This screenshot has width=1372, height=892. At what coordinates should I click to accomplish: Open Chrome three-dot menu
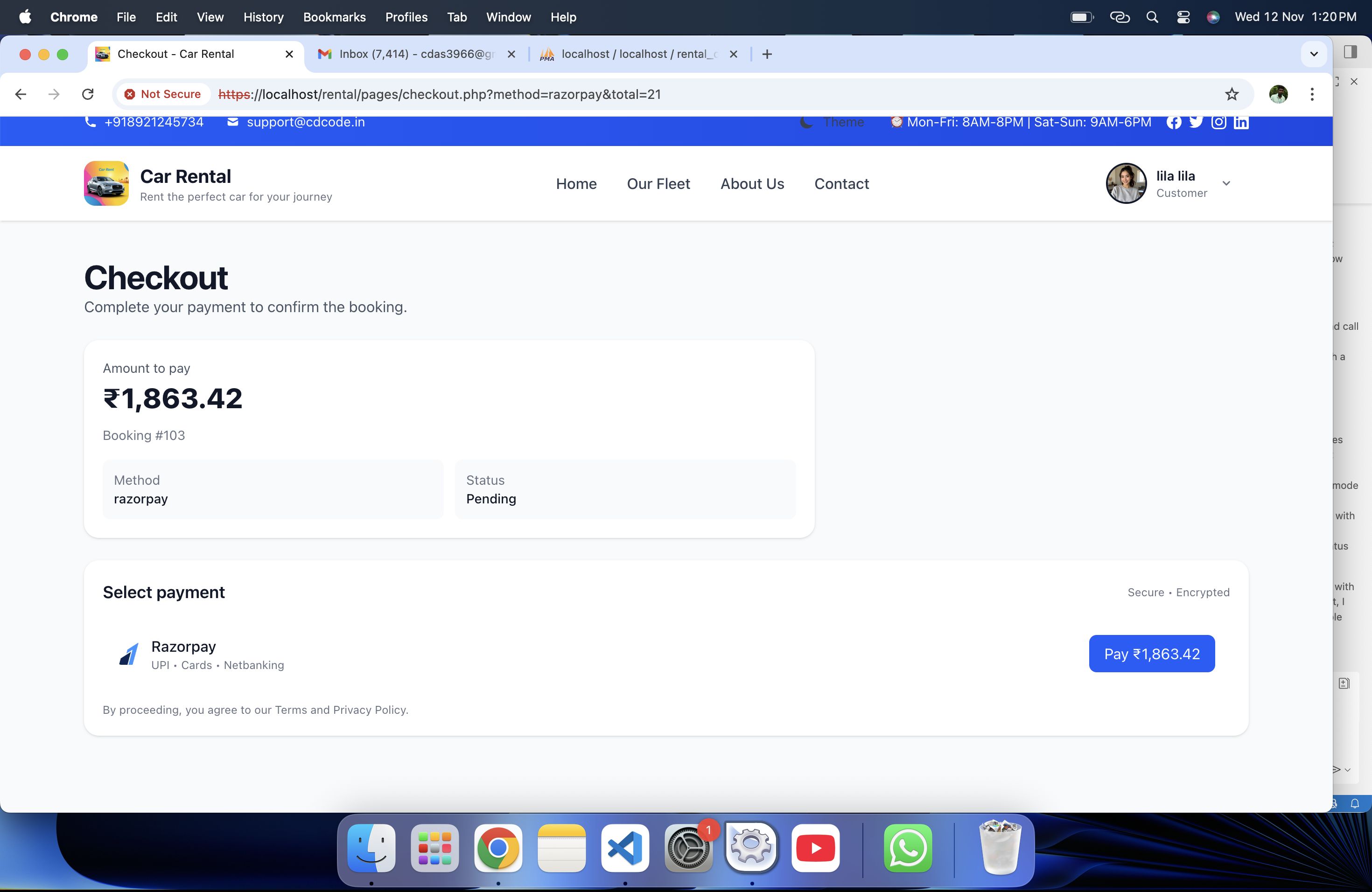click(x=1311, y=94)
